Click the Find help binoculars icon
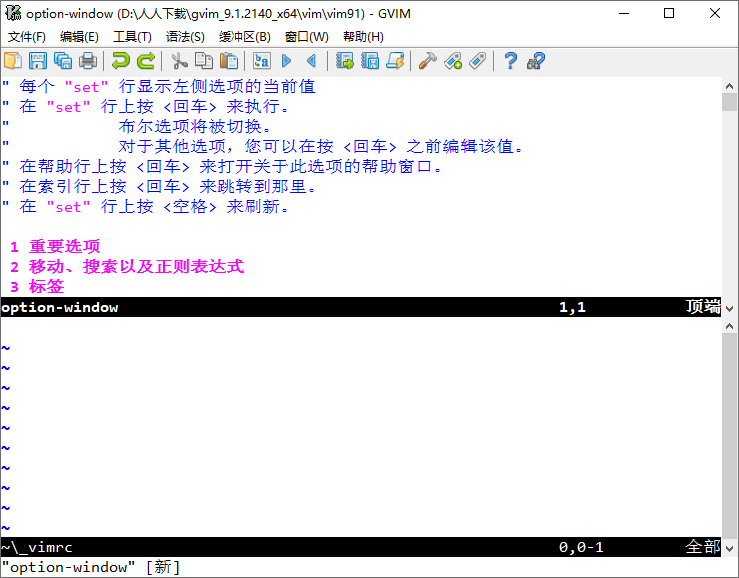 (x=536, y=61)
